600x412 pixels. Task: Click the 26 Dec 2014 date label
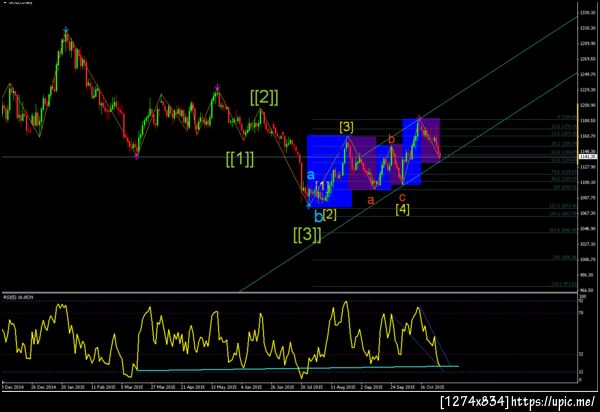43,387
